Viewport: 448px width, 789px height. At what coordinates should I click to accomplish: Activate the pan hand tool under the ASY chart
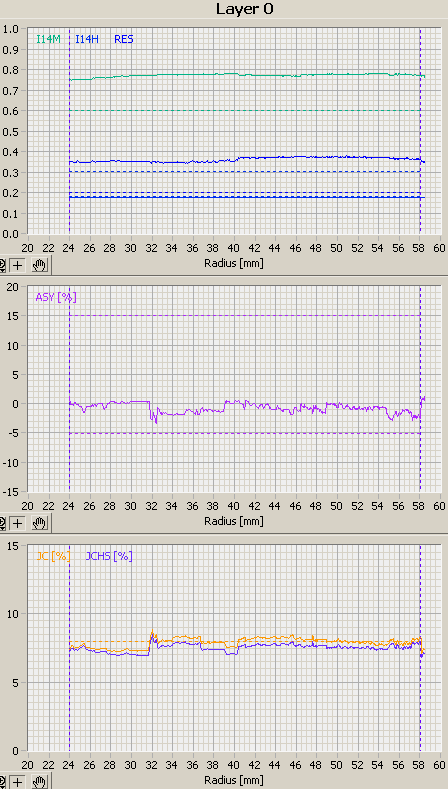39,523
